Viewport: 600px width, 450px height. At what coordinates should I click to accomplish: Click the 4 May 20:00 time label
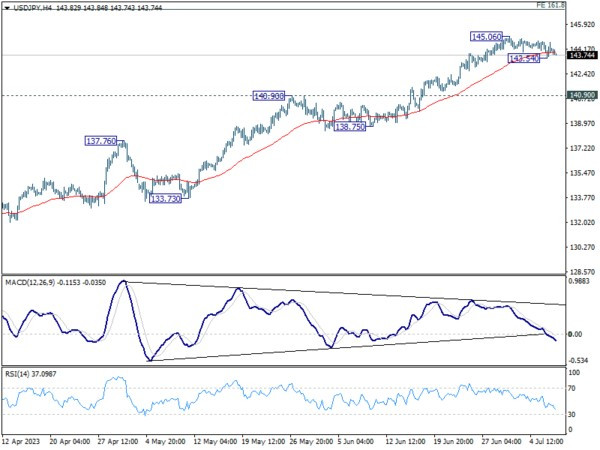(x=166, y=441)
